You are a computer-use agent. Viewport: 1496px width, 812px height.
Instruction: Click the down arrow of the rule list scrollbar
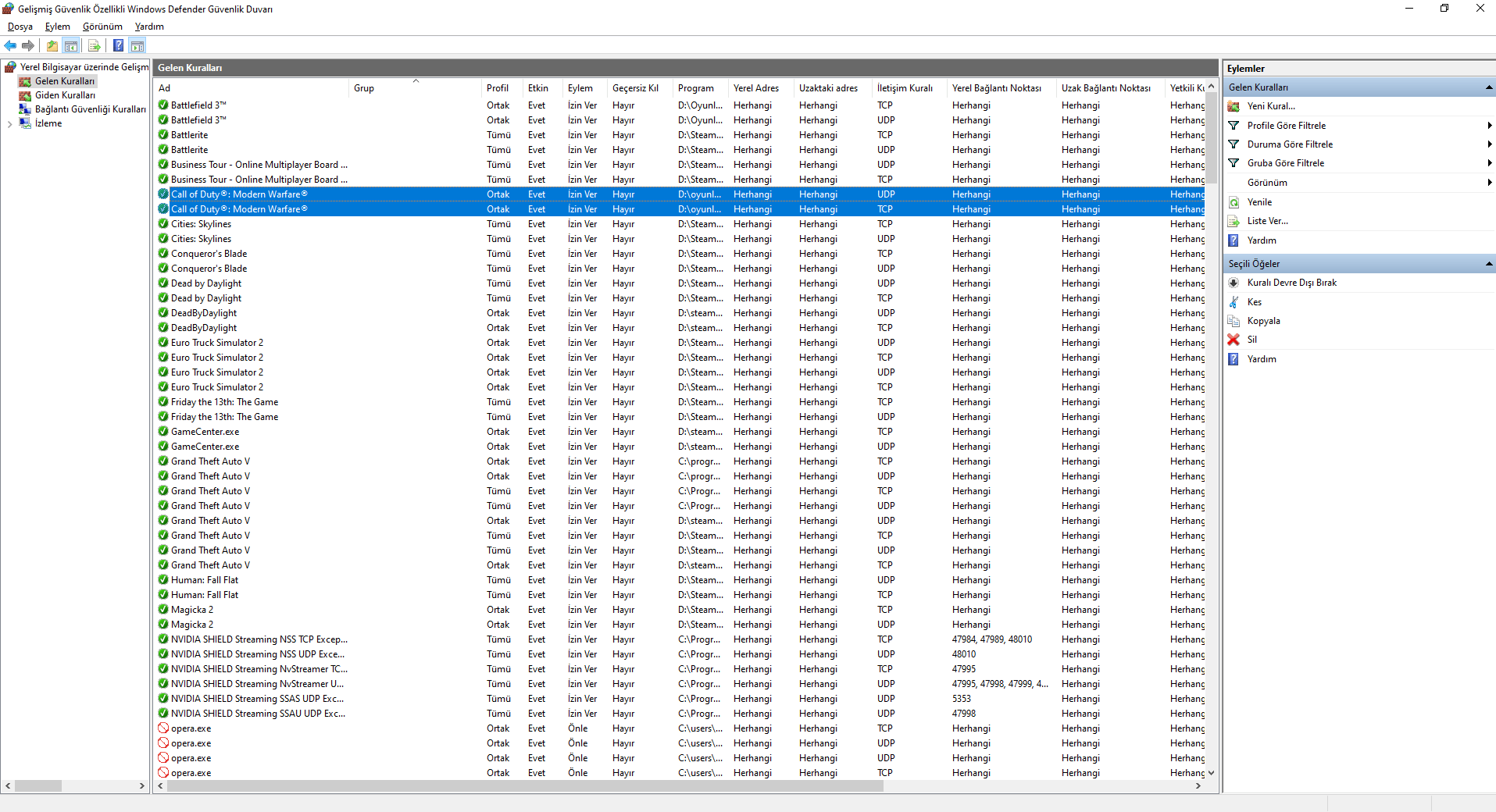1212,773
